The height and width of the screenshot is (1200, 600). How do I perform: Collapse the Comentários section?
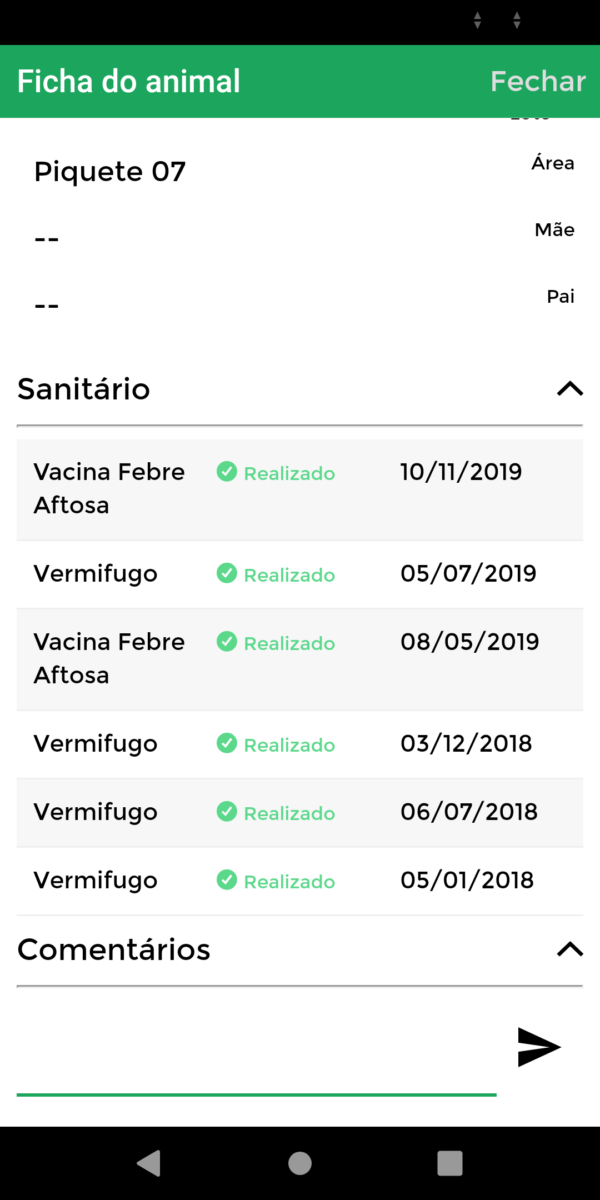(x=569, y=950)
